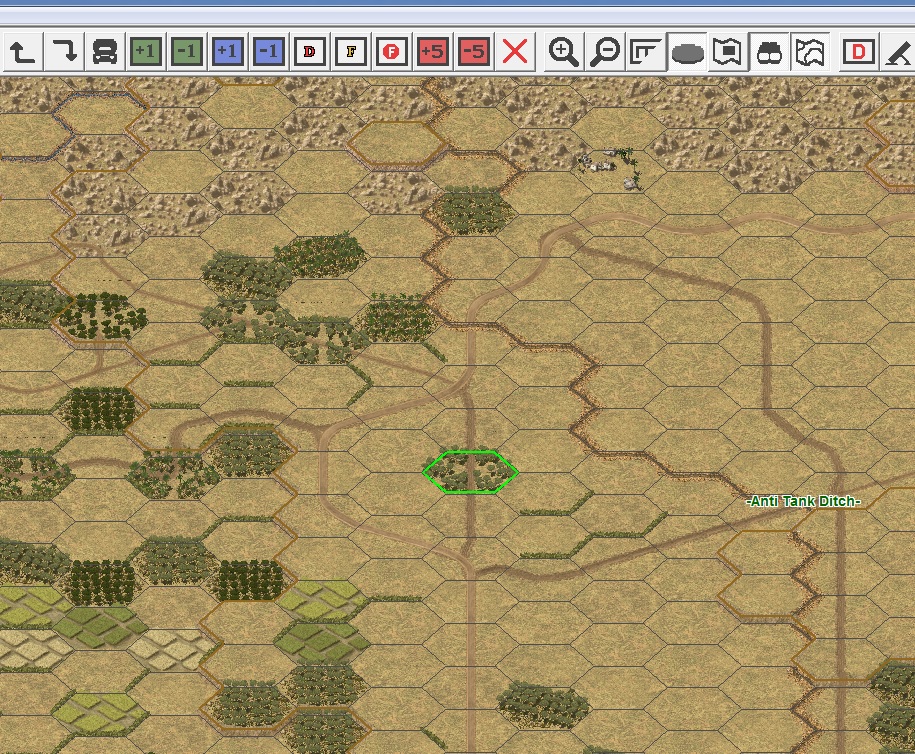Click the green +1 button
This screenshot has height=754, width=915.
146,52
